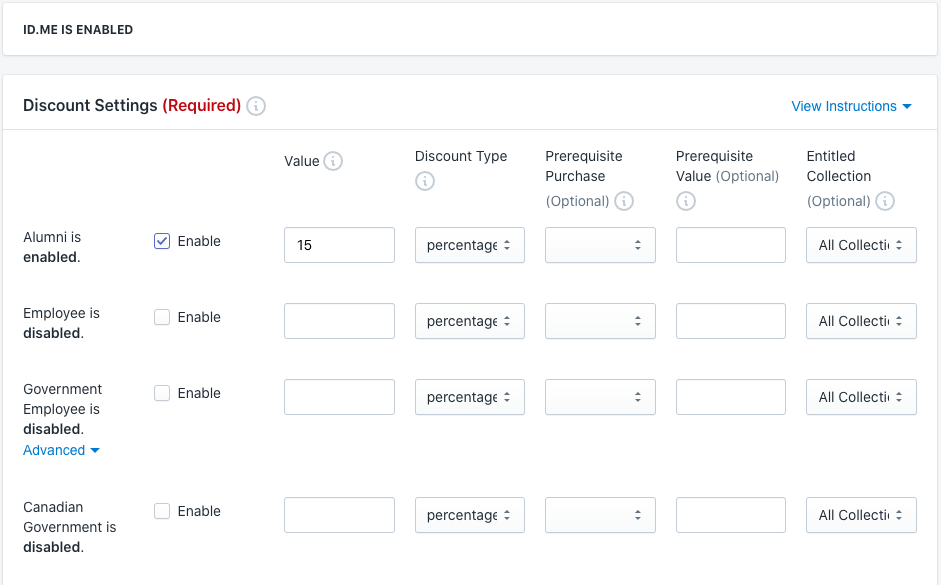Open Canadian Government prerequisite purchase dropdown
This screenshot has width=941, height=585.
(600, 515)
